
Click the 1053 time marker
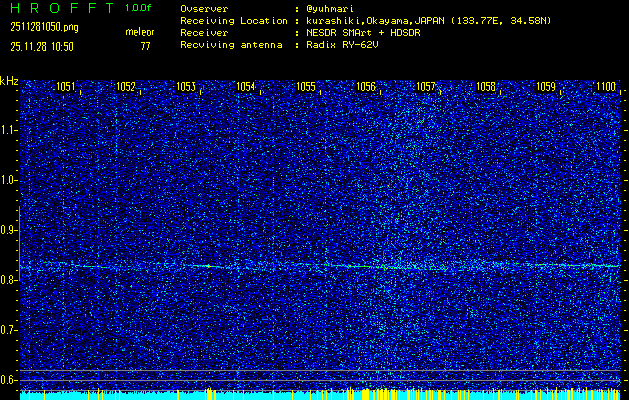click(186, 87)
